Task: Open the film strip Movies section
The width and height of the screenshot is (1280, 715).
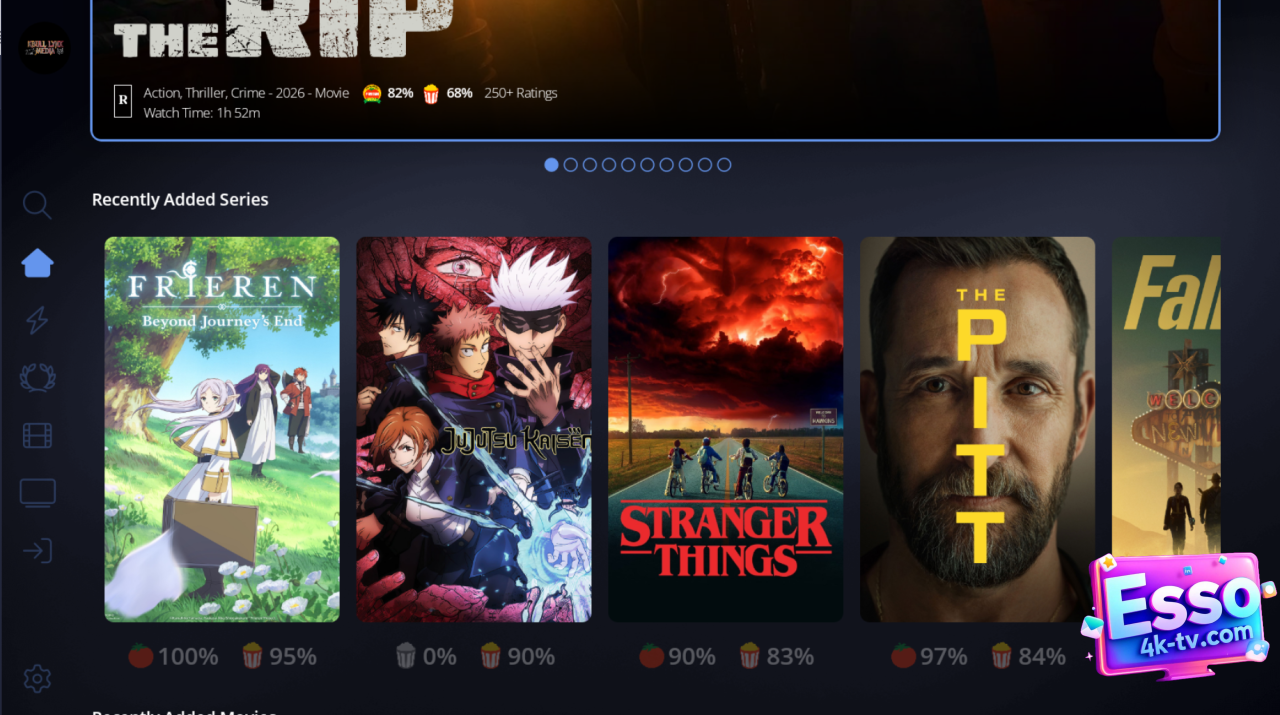Action: 37,435
